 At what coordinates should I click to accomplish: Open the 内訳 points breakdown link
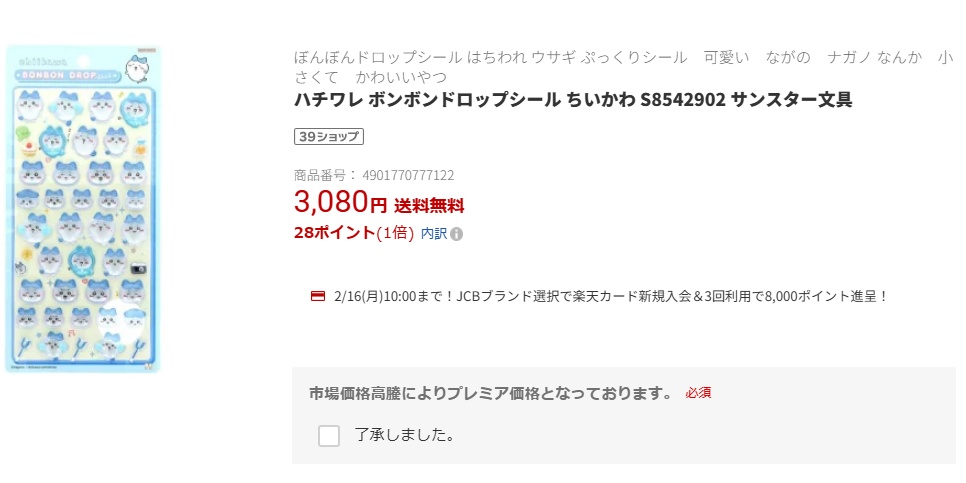pos(433,233)
